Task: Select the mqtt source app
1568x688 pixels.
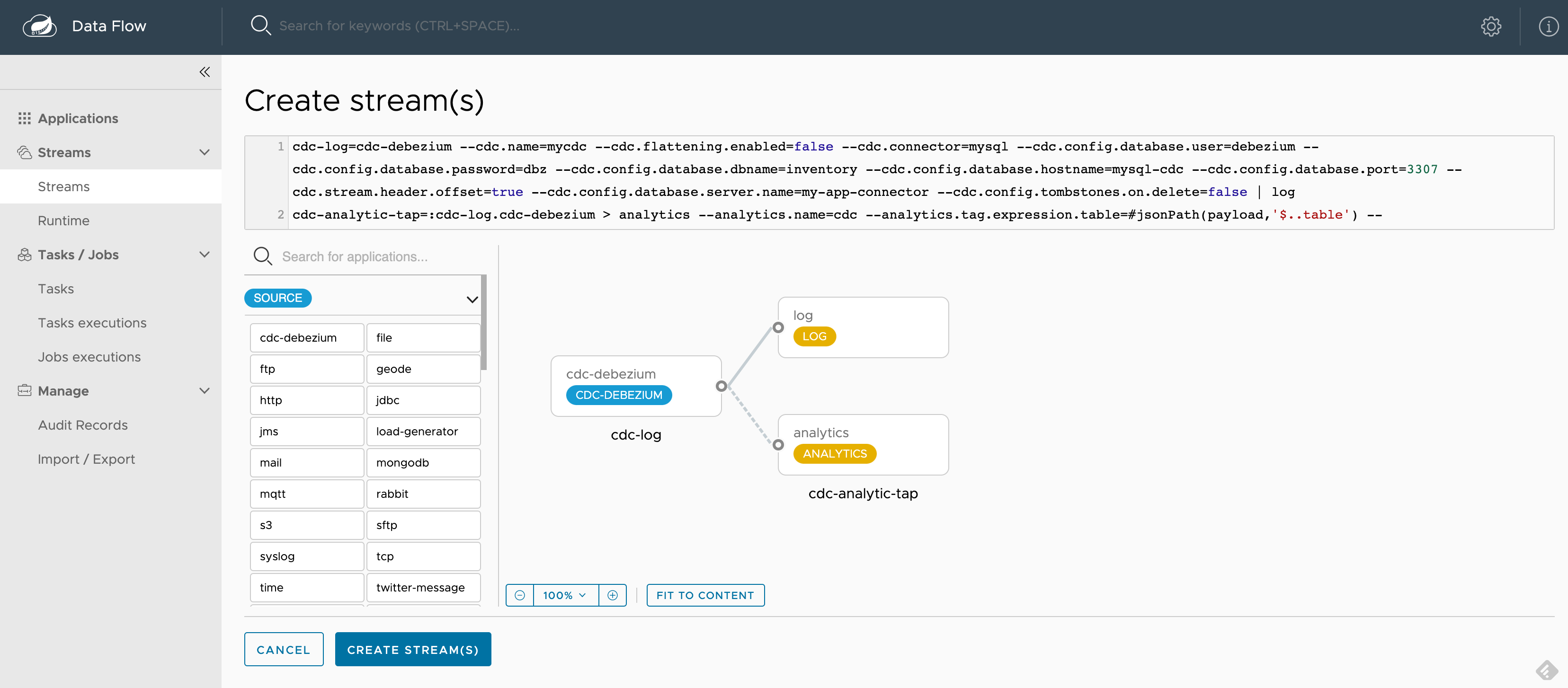Action: tap(307, 494)
